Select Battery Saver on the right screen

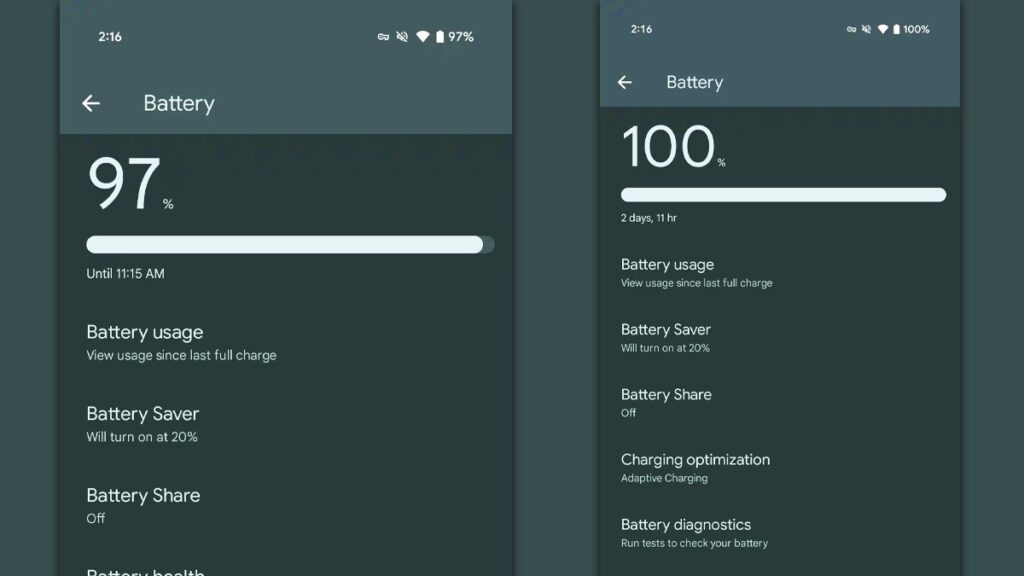coord(666,338)
